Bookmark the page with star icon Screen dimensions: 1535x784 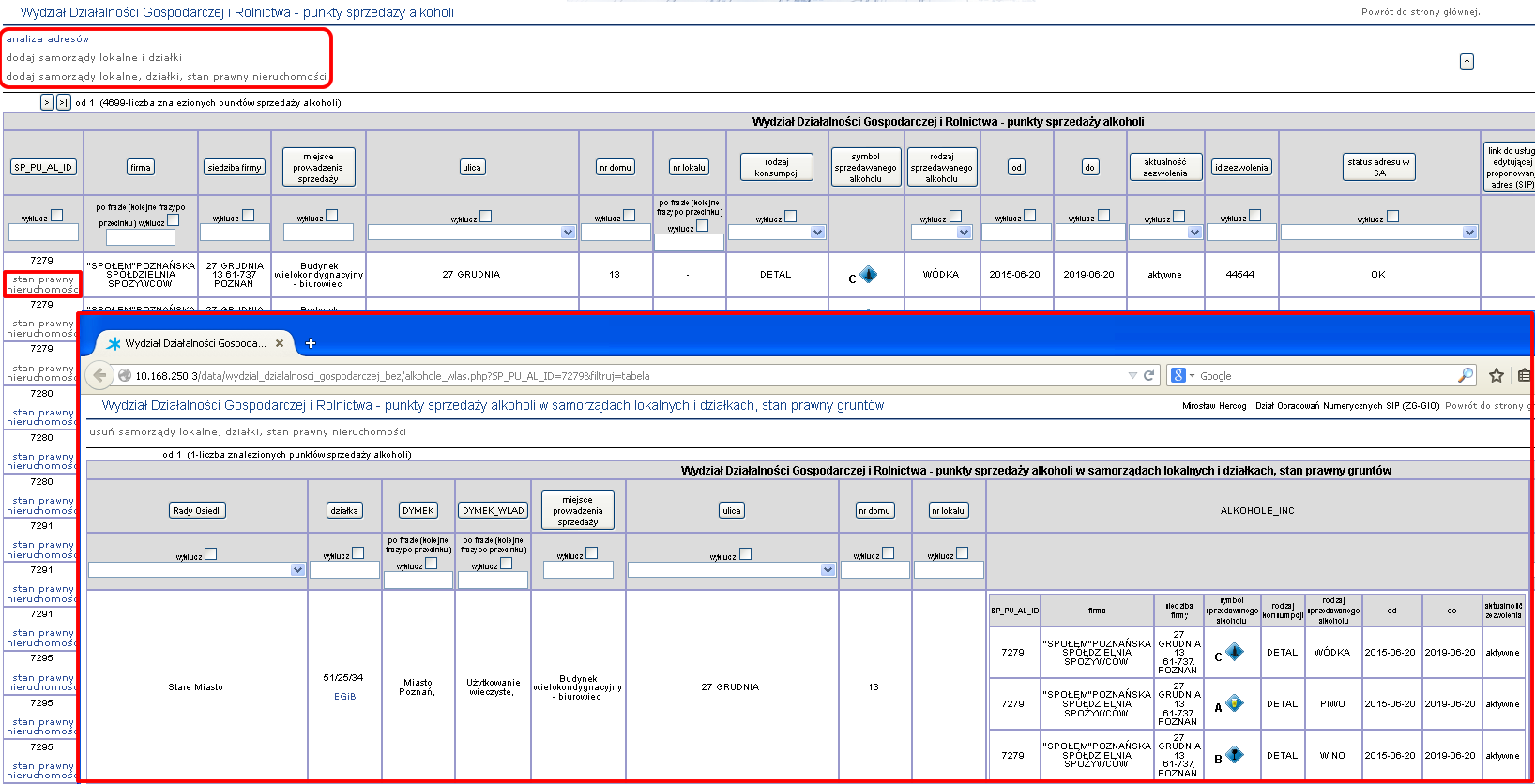point(1497,375)
